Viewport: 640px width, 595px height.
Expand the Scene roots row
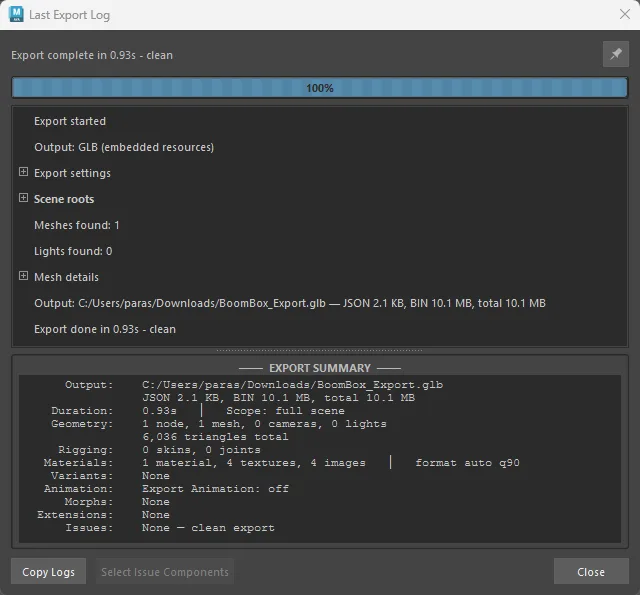pos(23,198)
